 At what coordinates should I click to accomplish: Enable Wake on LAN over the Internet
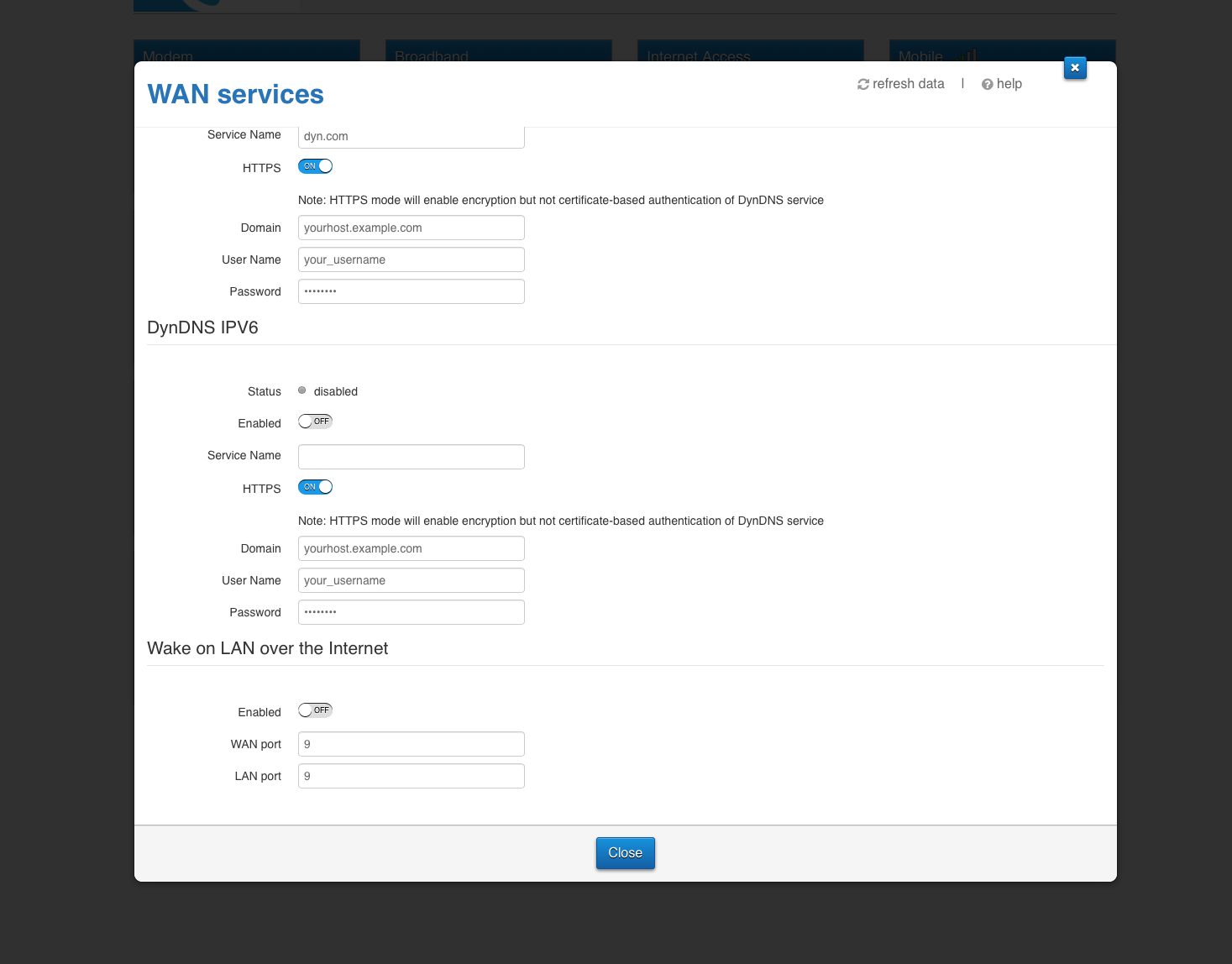click(x=316, y=710)
